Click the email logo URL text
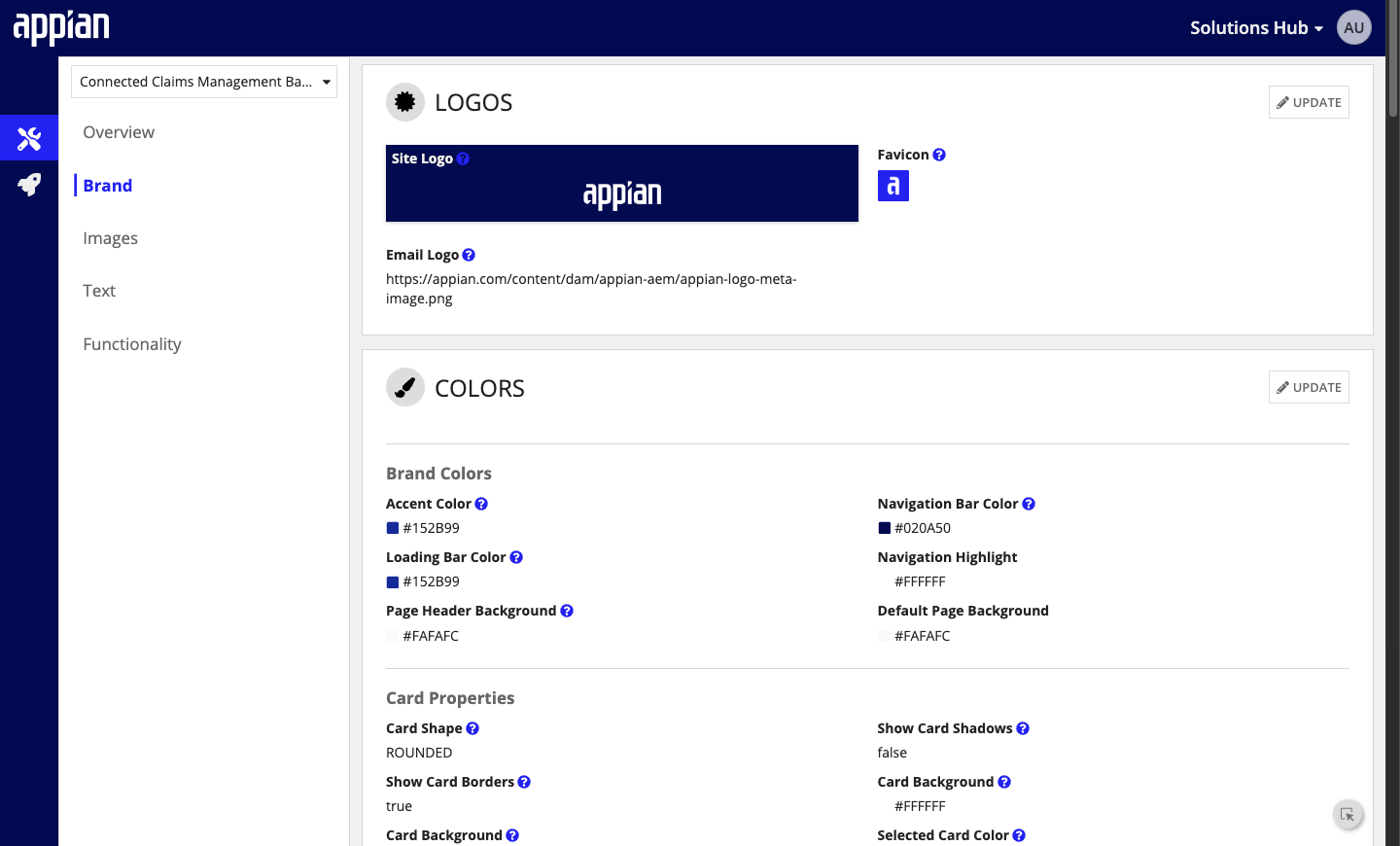Screen dimensions: 1400x846 coord(591,289)
